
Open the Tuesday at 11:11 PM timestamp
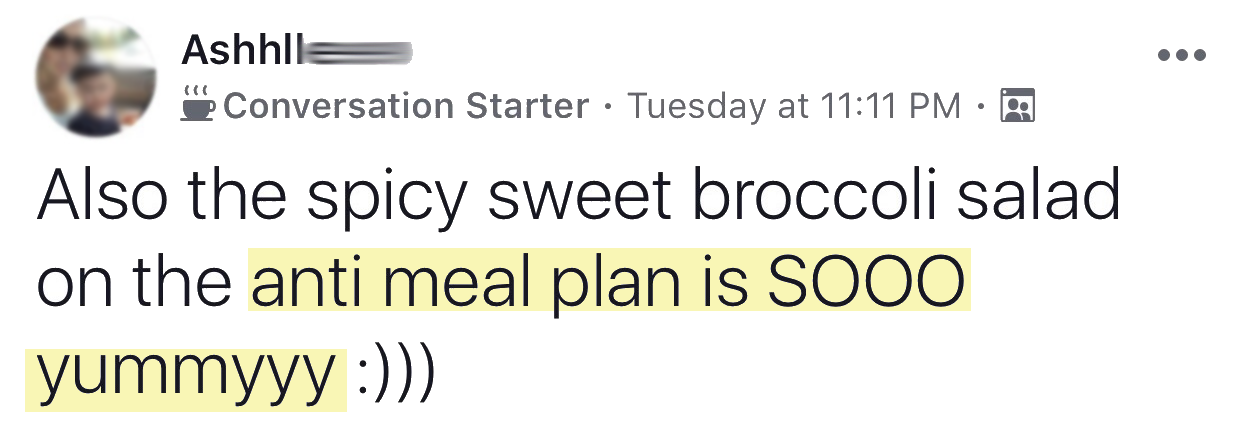pyautogui.click(x=794, y=105)
